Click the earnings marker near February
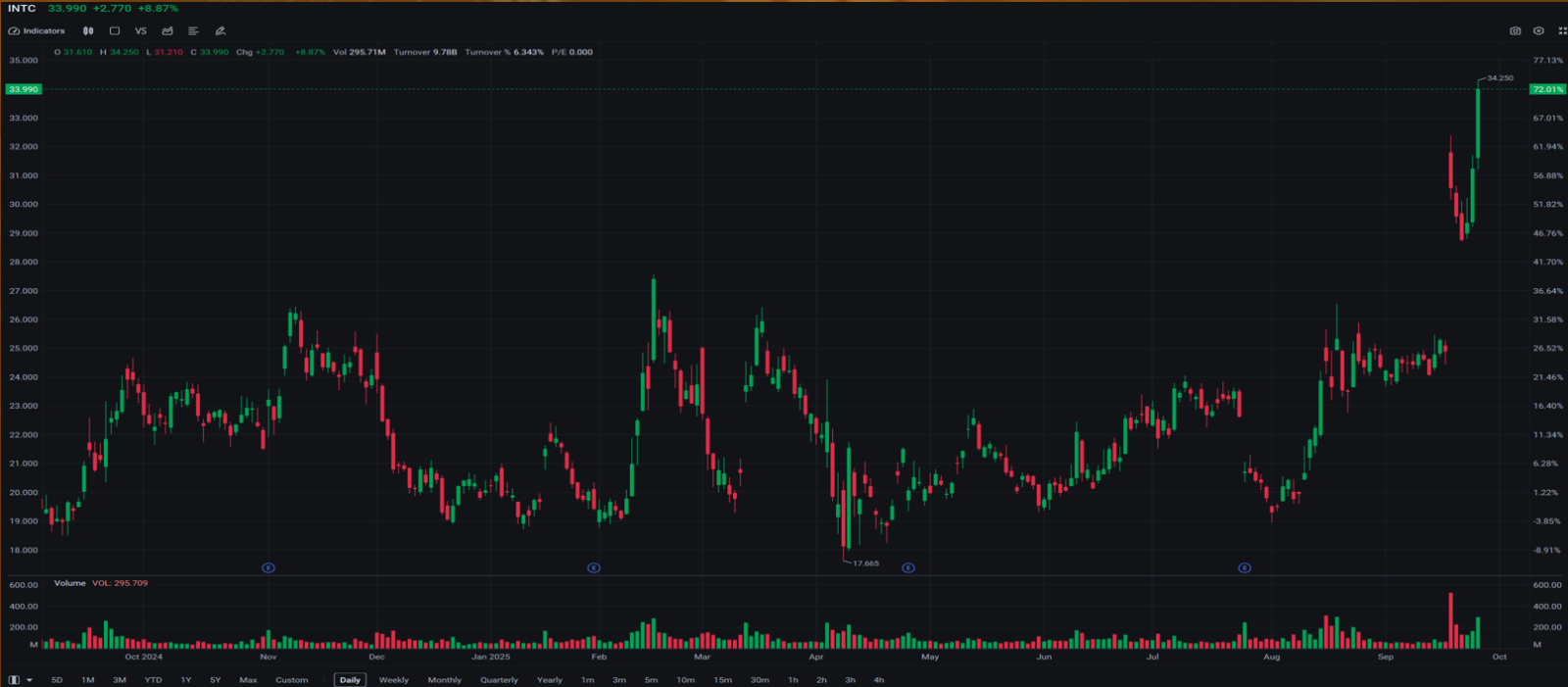The image size is (1568, 687). [594, 567]
